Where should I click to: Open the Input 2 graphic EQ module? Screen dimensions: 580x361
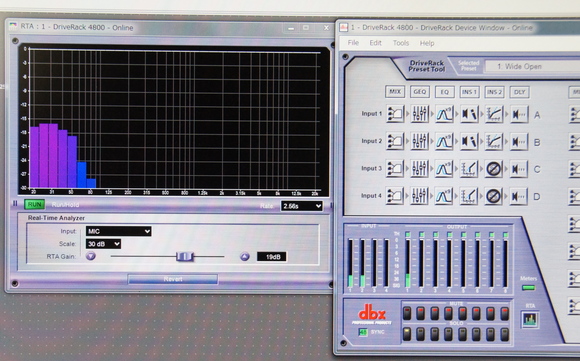(x=419, y=141)
